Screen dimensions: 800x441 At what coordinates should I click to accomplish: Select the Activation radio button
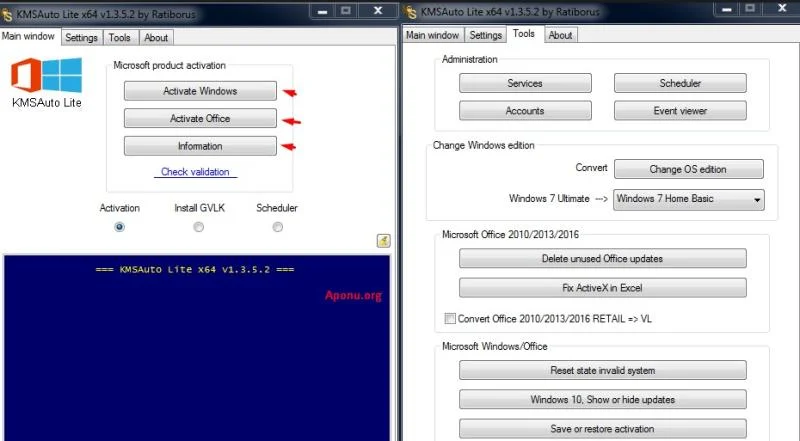[x=119, y=227]
